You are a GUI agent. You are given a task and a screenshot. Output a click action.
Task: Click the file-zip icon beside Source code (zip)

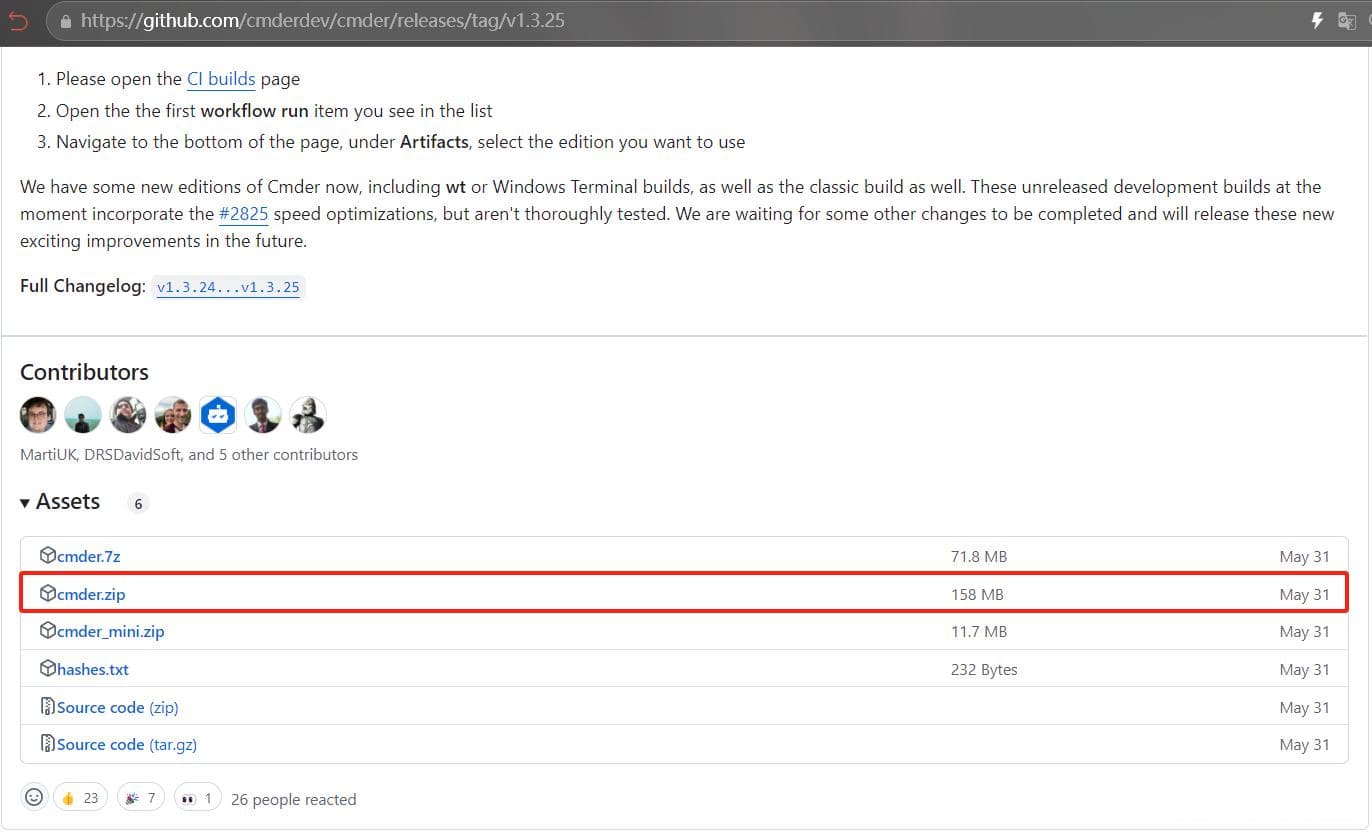(x=47, y=707)
